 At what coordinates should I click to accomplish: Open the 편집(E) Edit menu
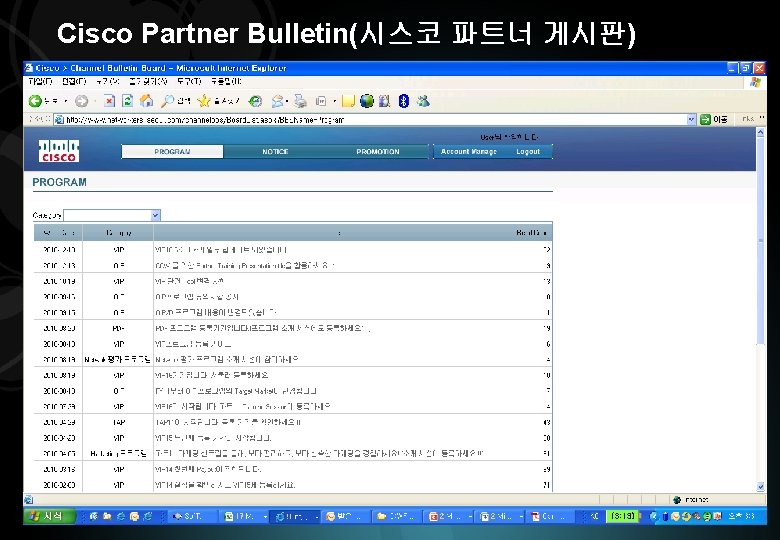74,81
